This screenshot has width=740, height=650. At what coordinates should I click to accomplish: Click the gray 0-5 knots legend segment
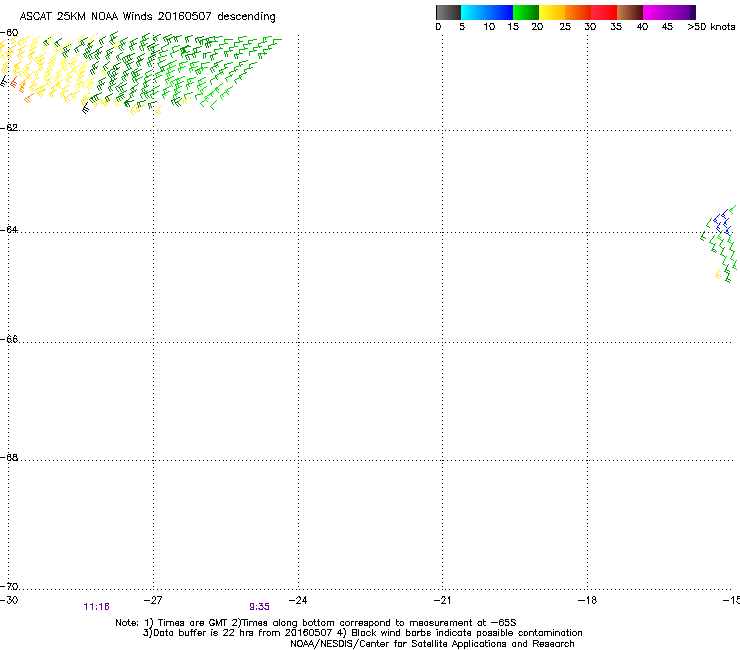(448, 12)
